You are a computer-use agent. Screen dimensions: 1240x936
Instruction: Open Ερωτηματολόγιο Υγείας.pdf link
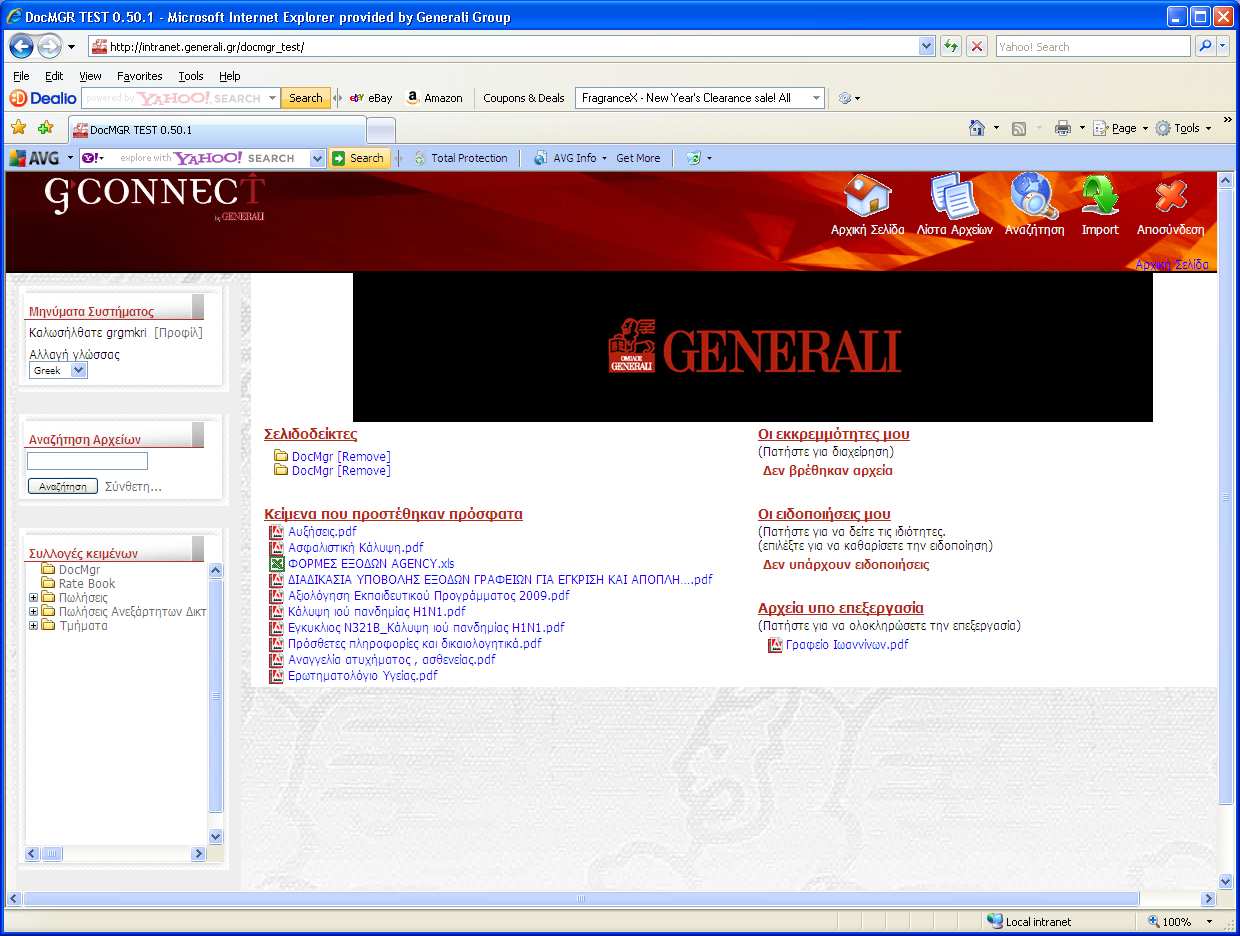tap(363, 676)
